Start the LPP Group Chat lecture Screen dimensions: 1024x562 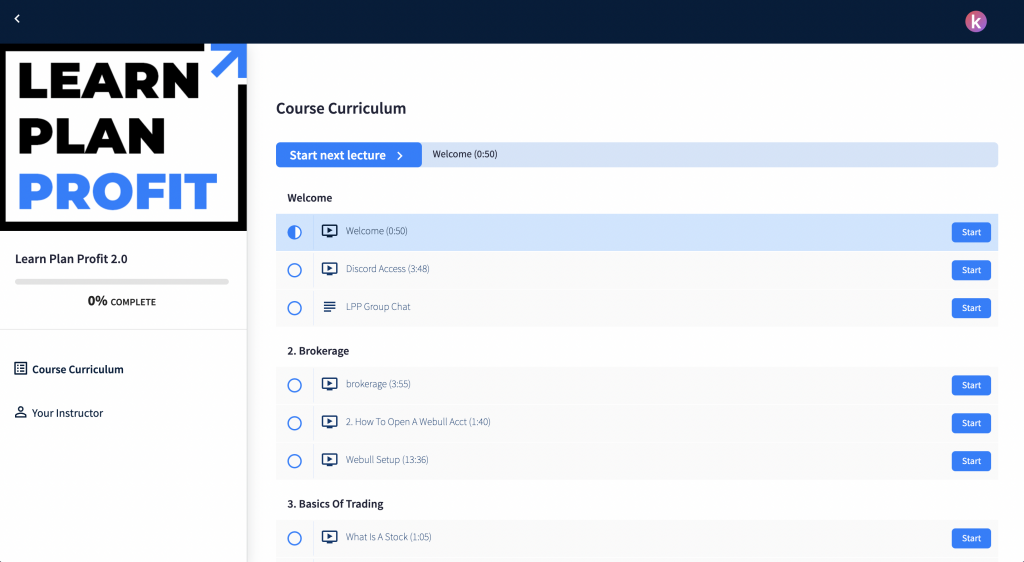pos(971,308)
